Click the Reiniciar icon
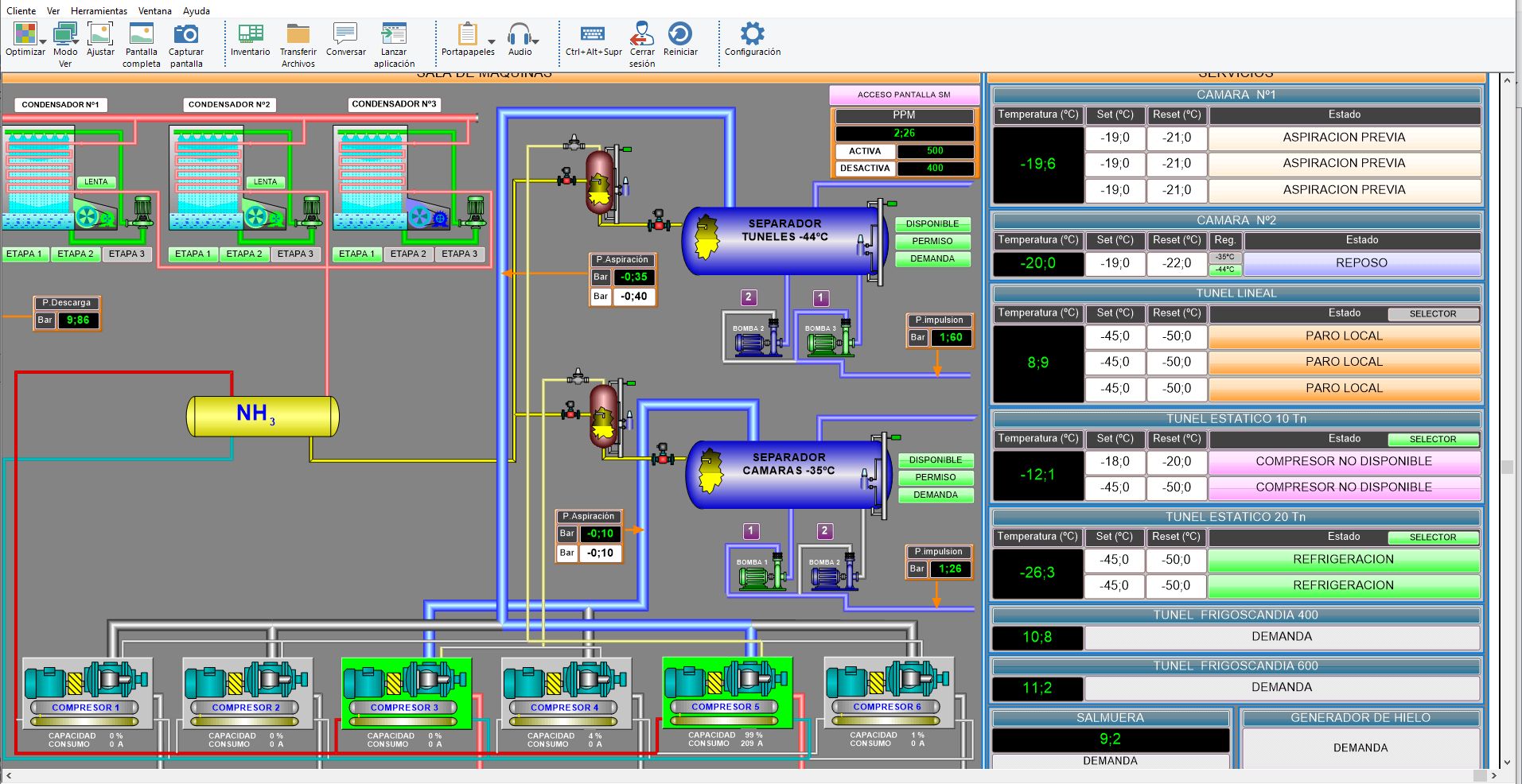1522x784 pixels. tap(679, 34)
